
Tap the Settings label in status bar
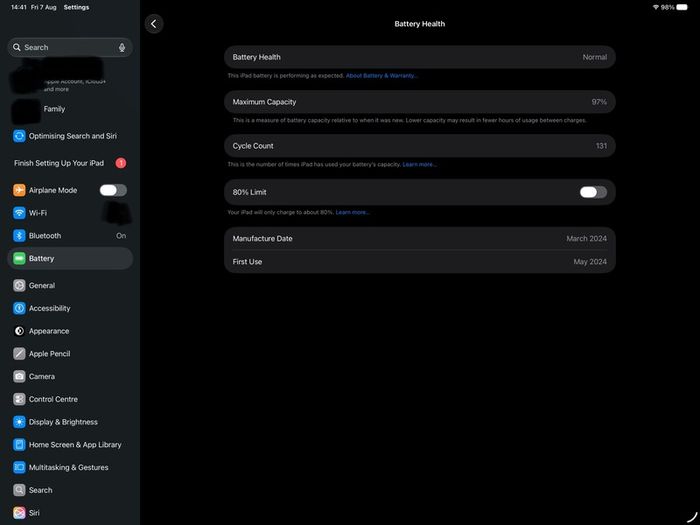76,7
